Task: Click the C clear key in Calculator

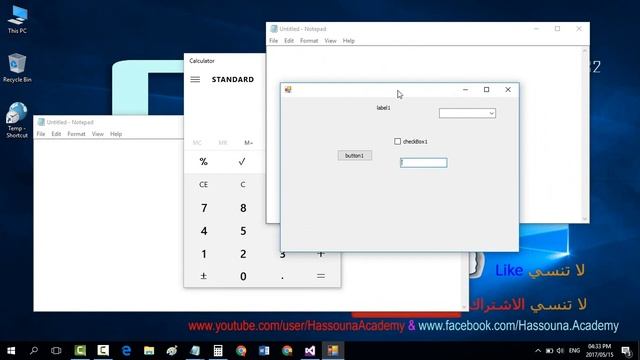Action: 243,184
